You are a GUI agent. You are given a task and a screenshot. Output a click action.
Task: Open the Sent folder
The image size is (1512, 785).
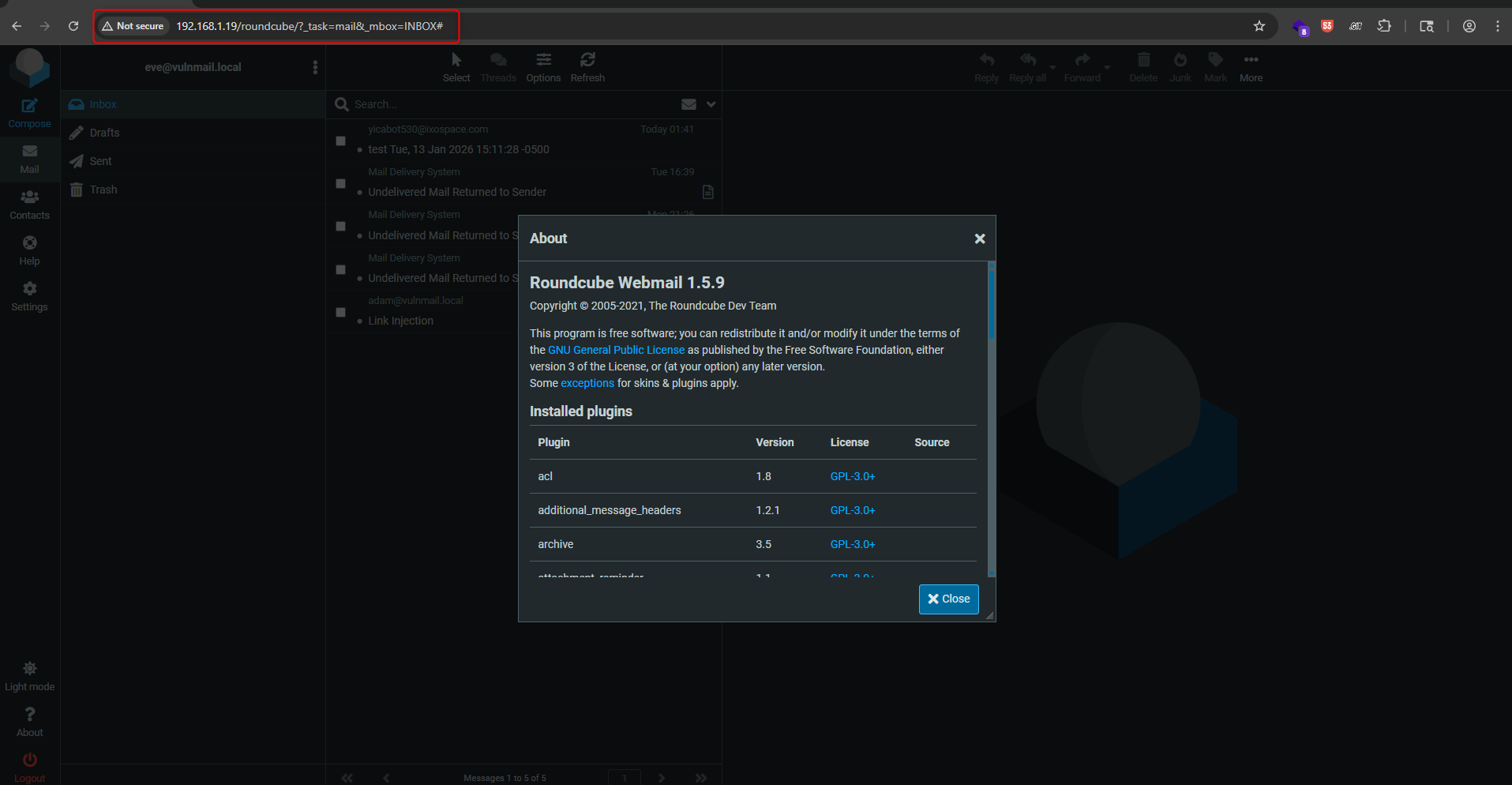tap(193, 161)
